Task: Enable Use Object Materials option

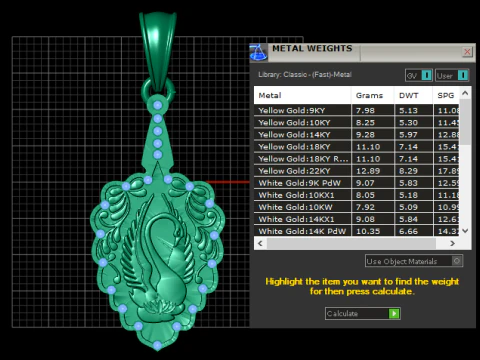Action: [414, 261]
